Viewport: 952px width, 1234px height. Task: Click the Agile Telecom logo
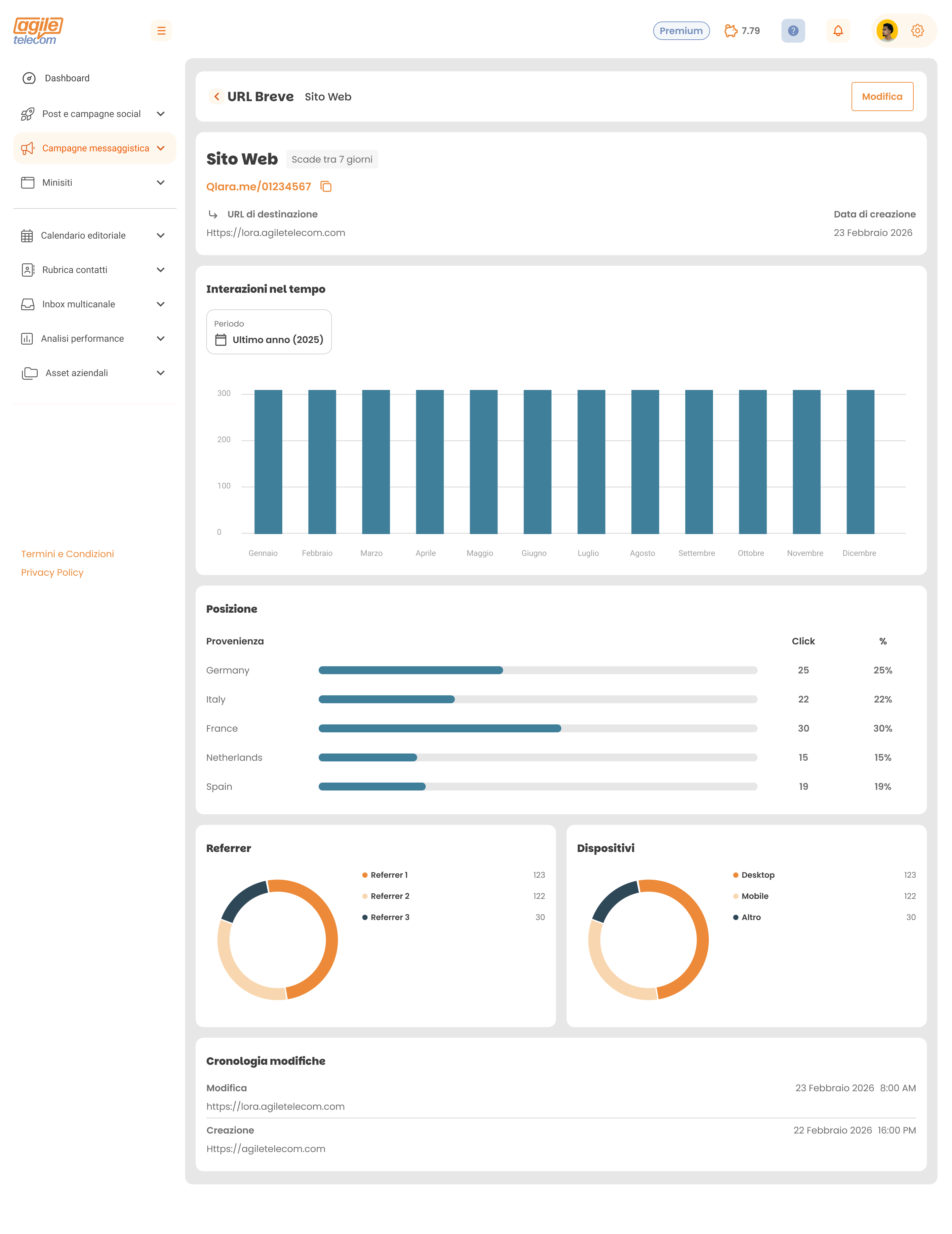pos(38,30)
